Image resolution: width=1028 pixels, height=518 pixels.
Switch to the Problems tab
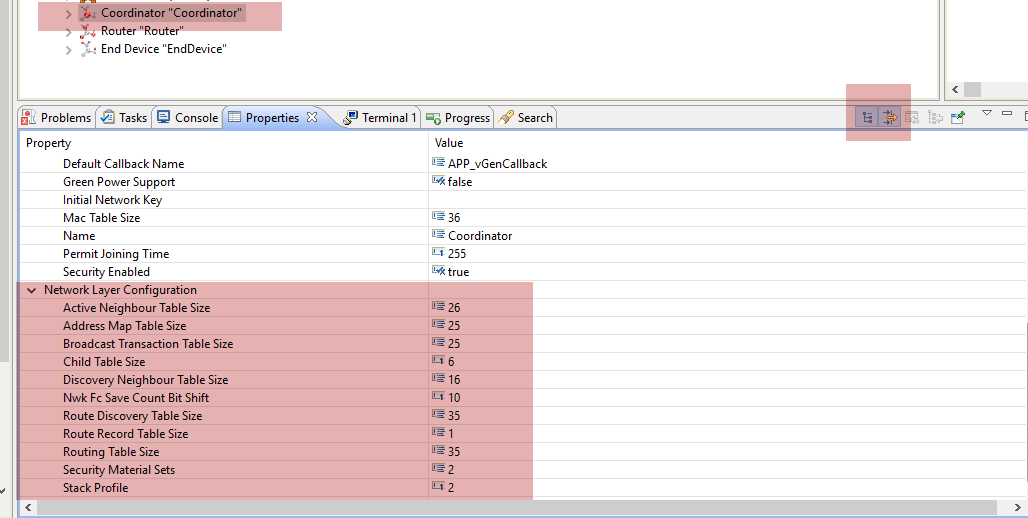tap(56, 117)
